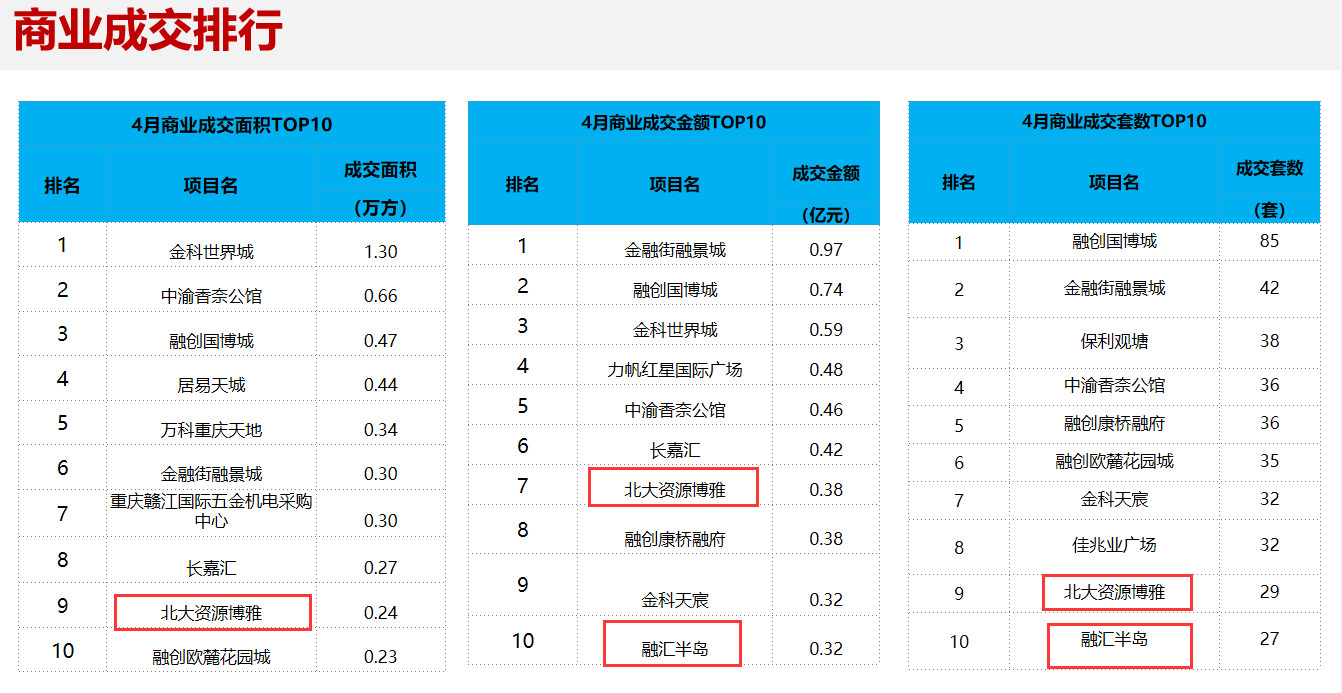Select 北大资源博雅 in the amount table

(x=675, y=490)
